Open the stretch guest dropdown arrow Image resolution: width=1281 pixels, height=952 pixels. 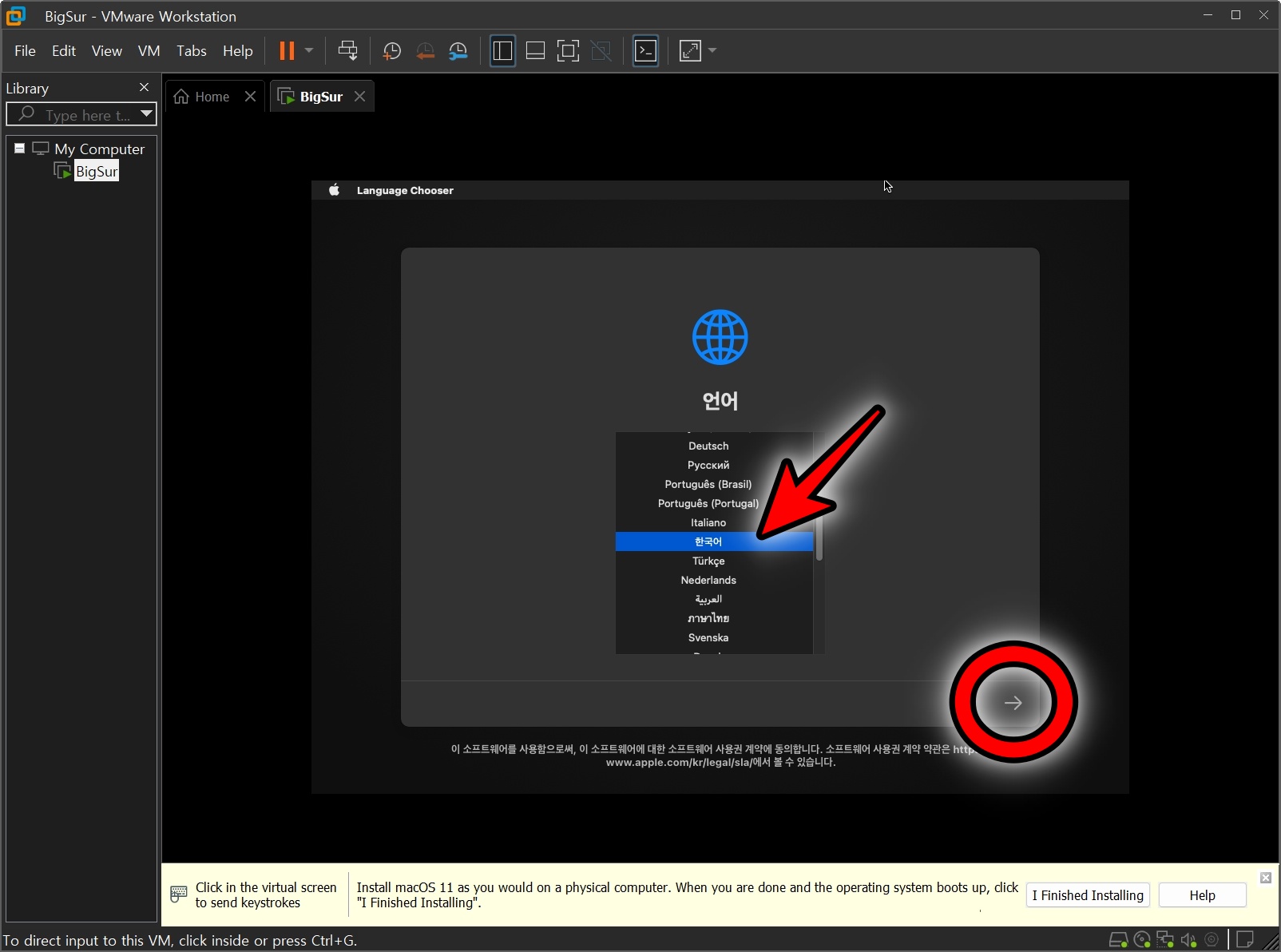712,51
